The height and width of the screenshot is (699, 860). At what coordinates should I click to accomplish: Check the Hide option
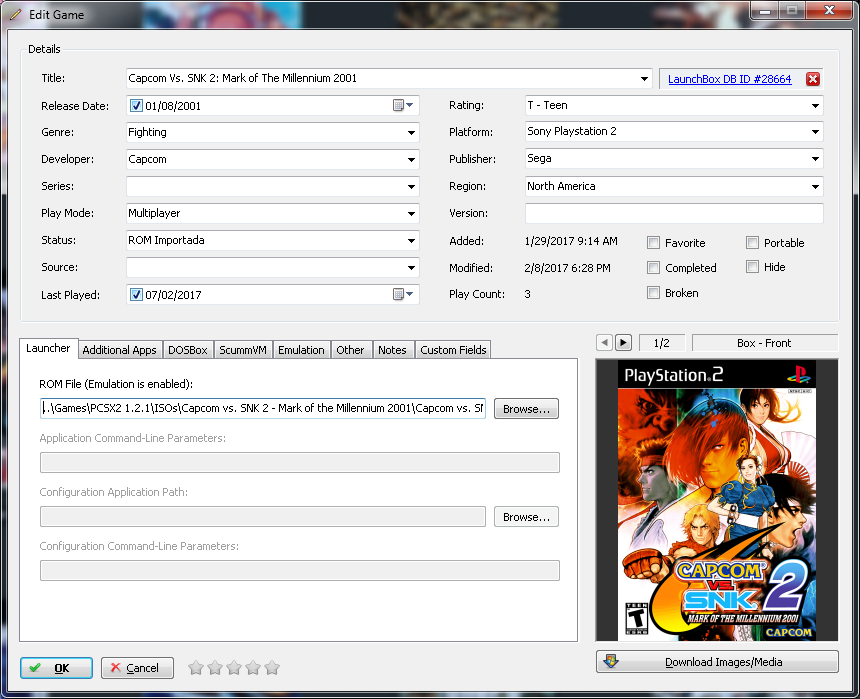pyautogui.click(x=752, y=267)
